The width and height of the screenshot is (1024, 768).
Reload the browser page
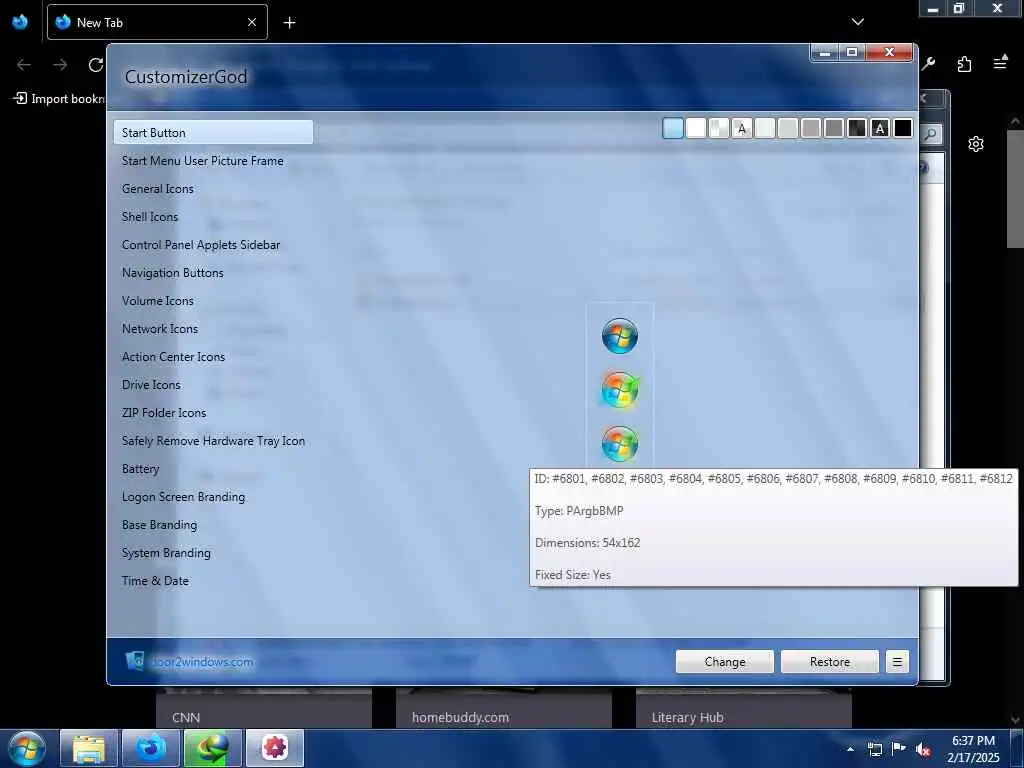(96, 65)
